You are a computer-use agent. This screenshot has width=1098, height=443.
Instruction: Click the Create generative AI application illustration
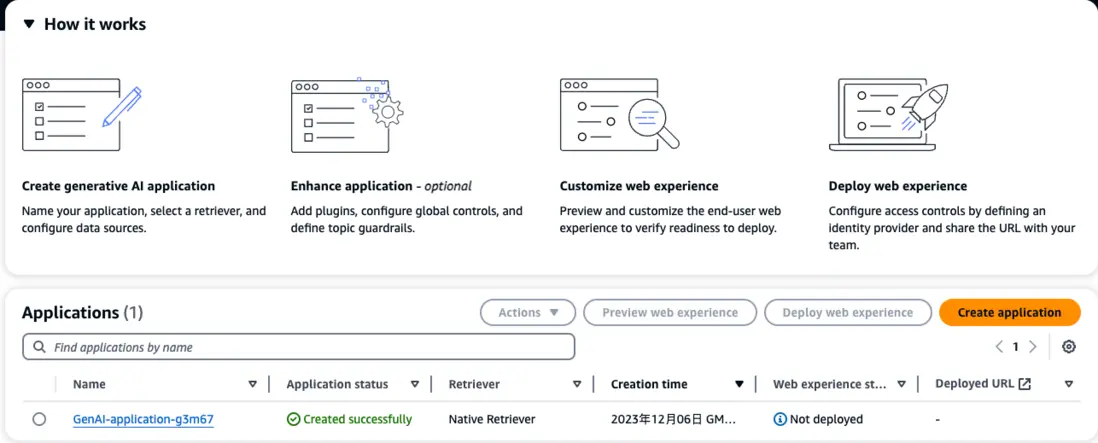click(82, 115)
